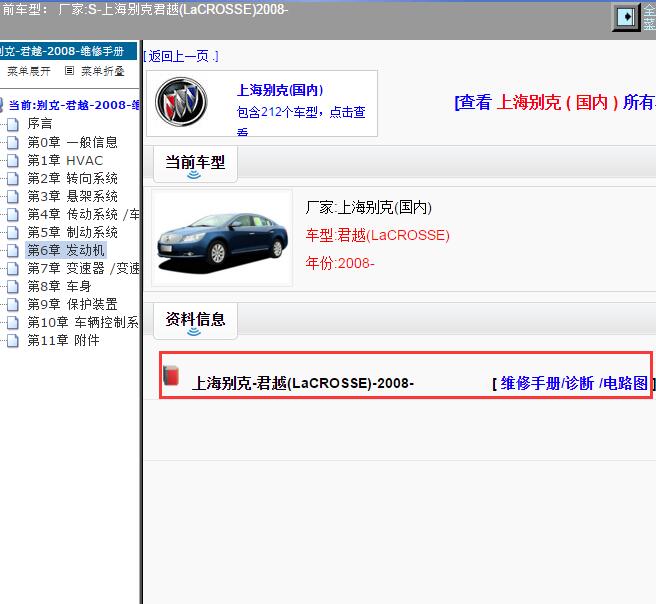This screenshot has height=604, width=656.
Task: Go back via 返回上一页 link
Action: pyautogui.click(x=181, y=56)
